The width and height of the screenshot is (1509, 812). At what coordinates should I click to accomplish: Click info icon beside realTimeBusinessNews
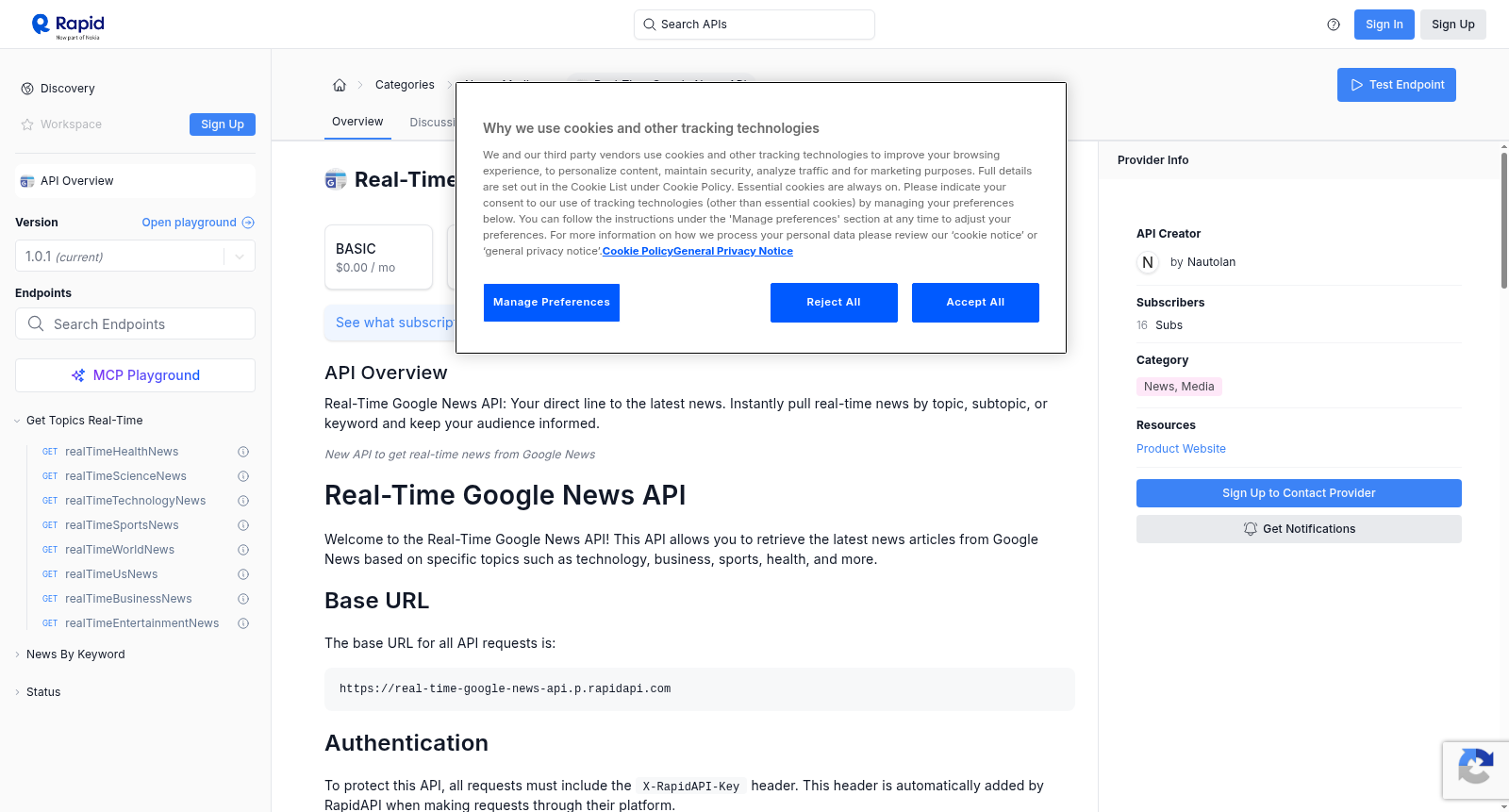[243, 599]
